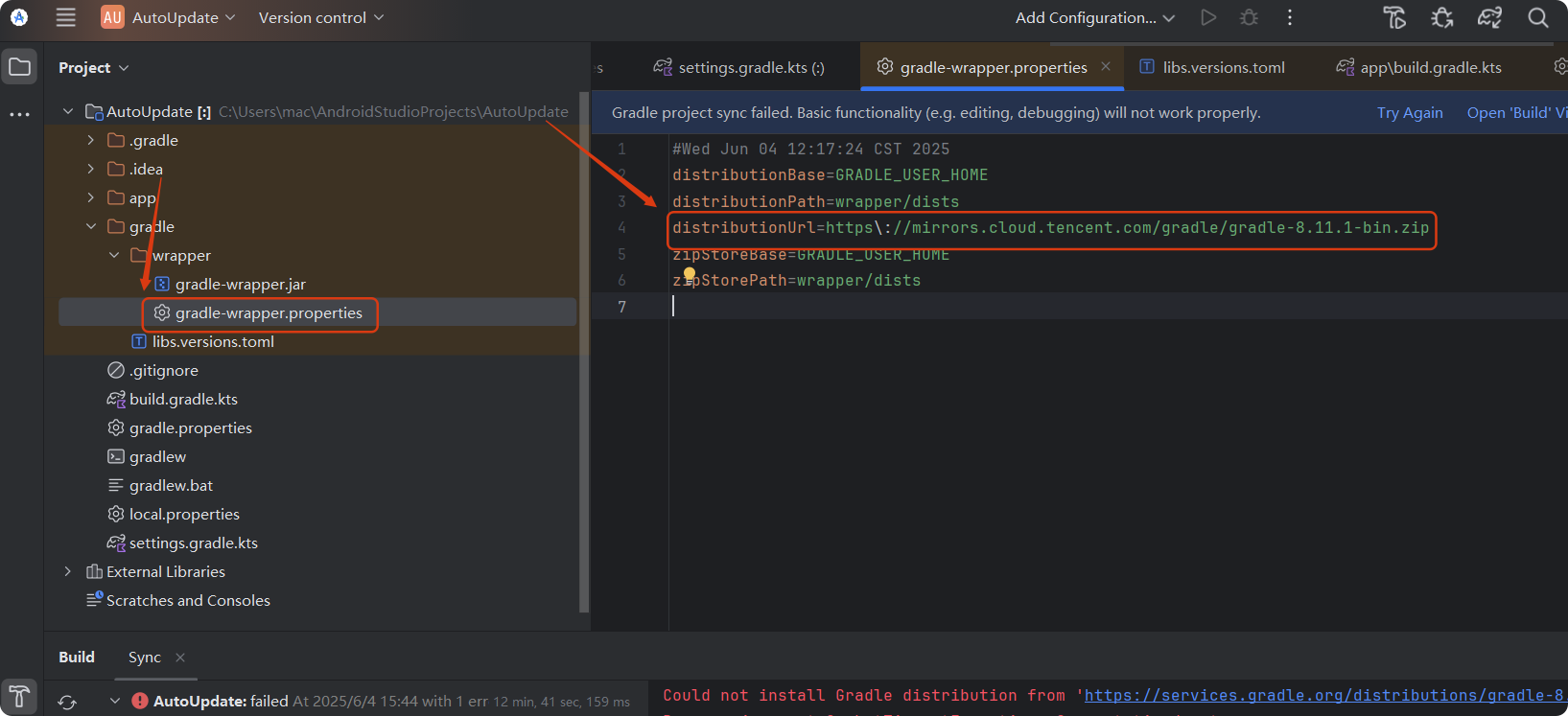1568x716 pixels.
Task: Select .gitignore file
Action: click(x=164, y=370)
